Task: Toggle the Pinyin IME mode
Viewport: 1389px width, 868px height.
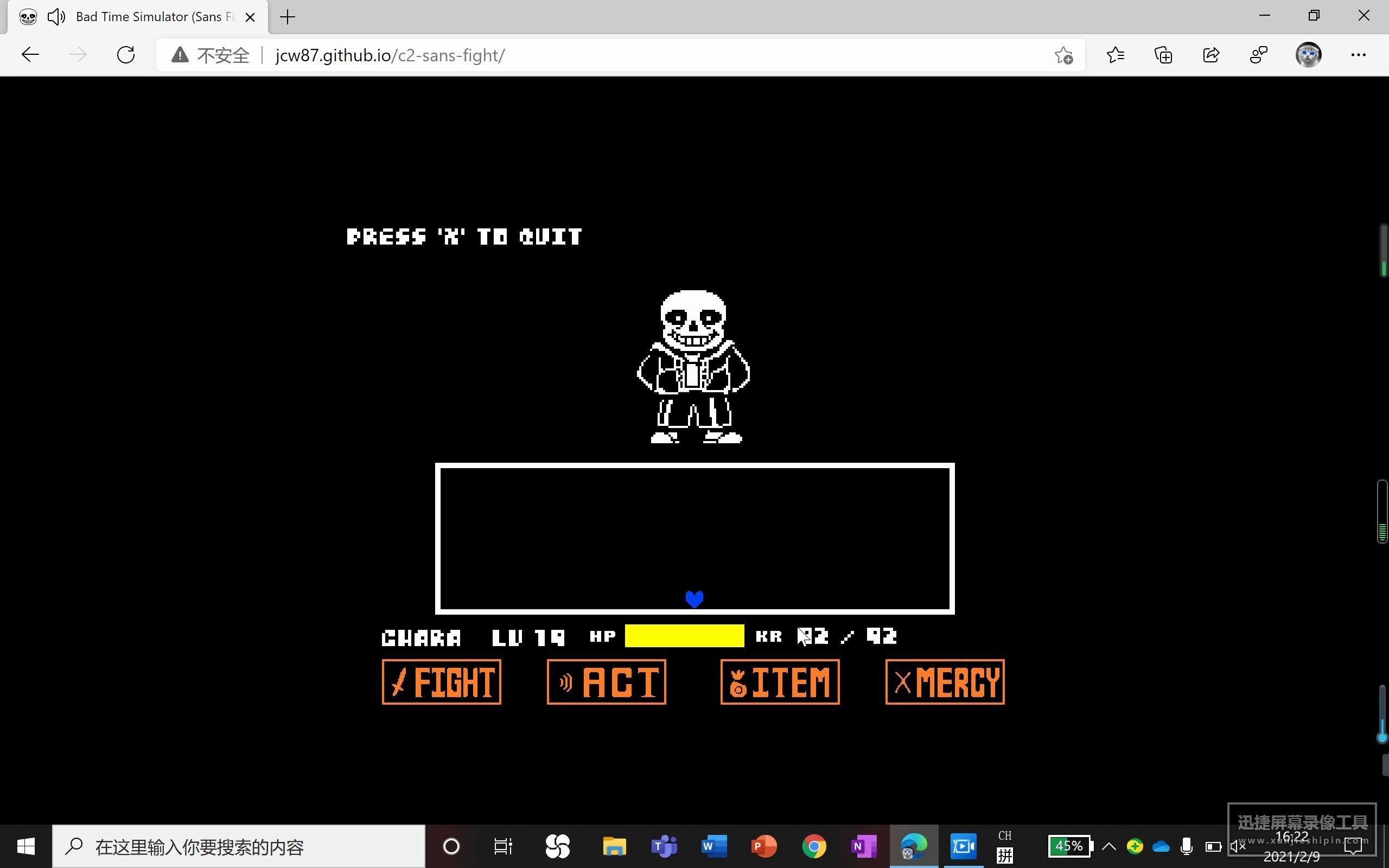Action: (x=1005, y=856)
